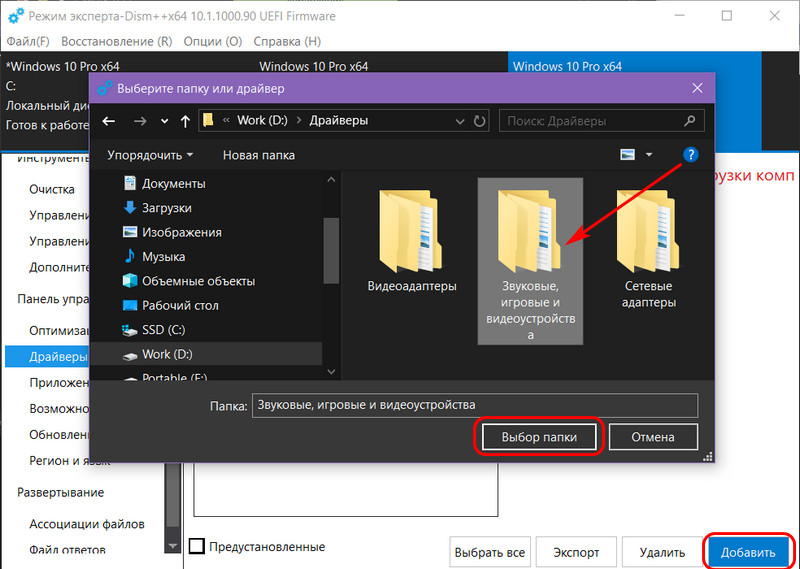Click the Отмена button
This screenshot has width=800, height=569.
point(653,437)
